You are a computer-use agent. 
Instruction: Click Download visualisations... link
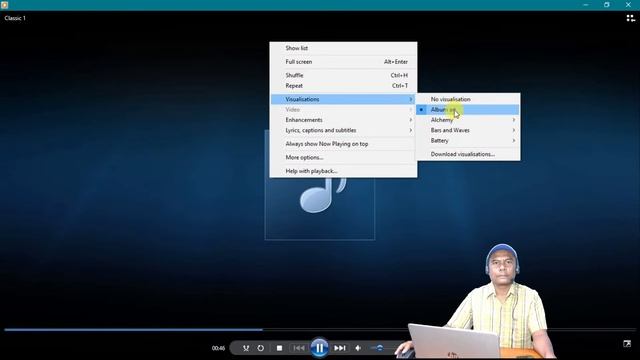pyautogui.click(x=468, y=154)
